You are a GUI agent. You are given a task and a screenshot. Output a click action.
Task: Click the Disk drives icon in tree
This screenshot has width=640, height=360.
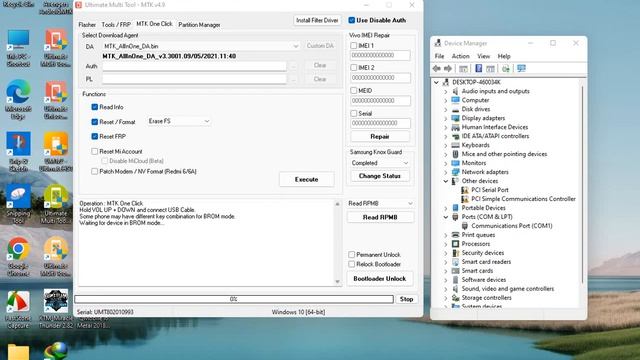pyautogui.click(x=456, y=109)
